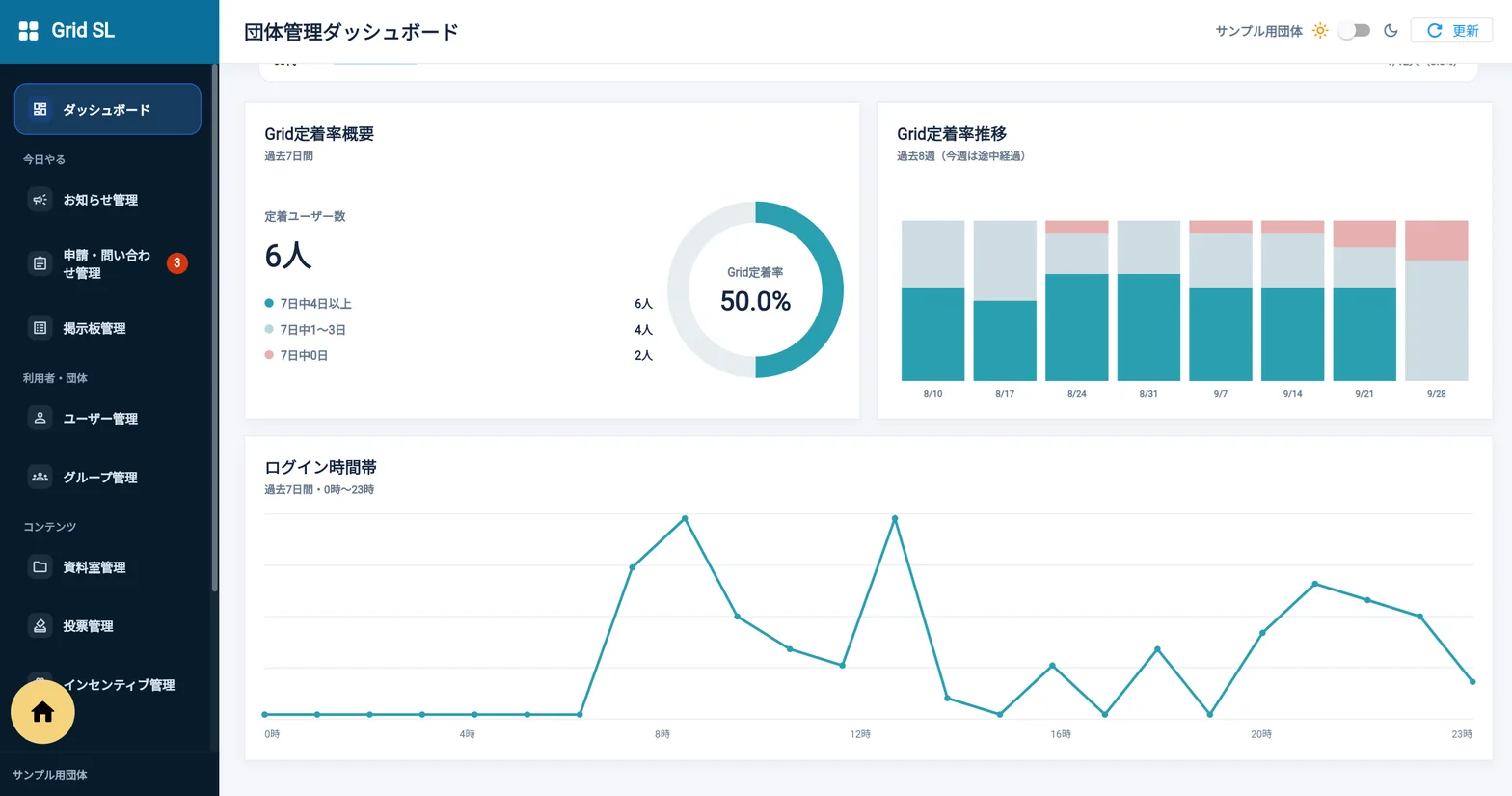Click the 8/10 bar in Grid定着率推移

point(932,300)
